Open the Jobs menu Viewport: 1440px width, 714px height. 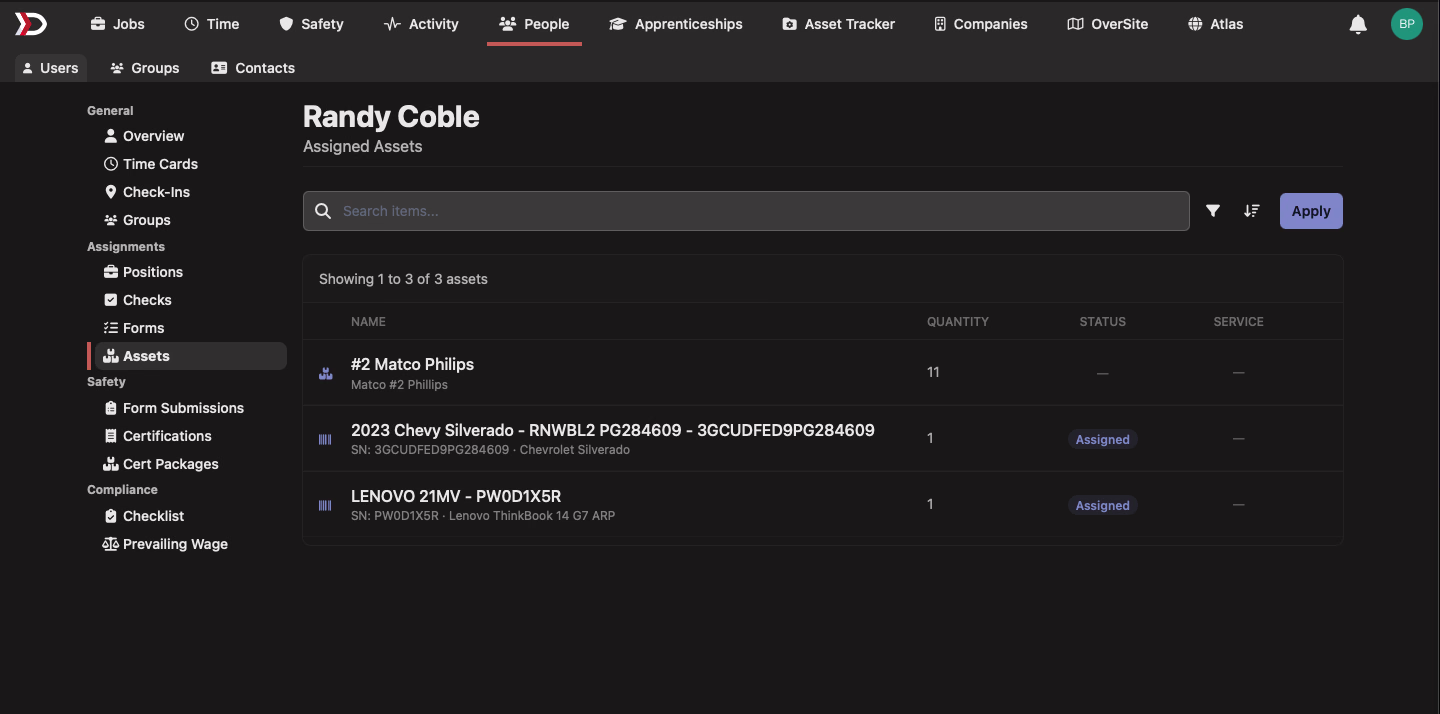pos(117,24)
